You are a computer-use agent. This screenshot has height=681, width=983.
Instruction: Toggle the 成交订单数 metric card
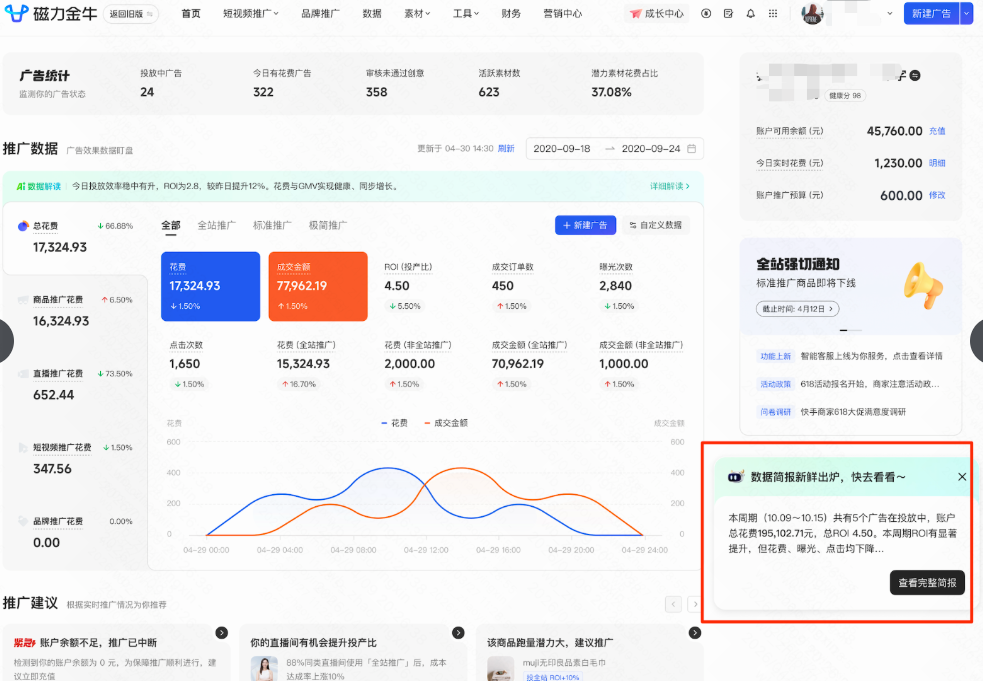(x=533, y=287)
